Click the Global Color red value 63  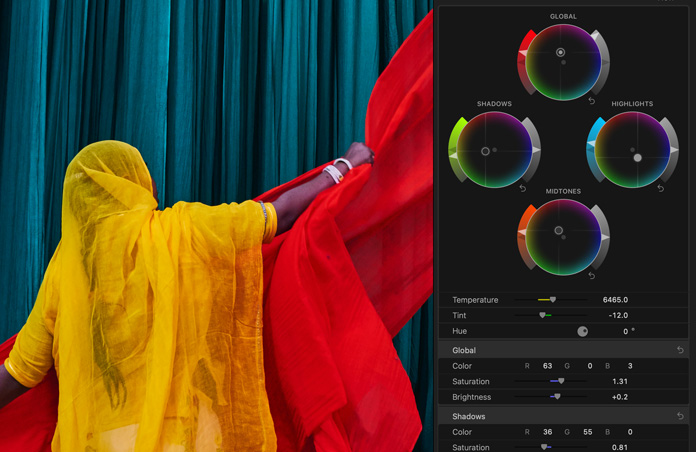pos(548,366)
